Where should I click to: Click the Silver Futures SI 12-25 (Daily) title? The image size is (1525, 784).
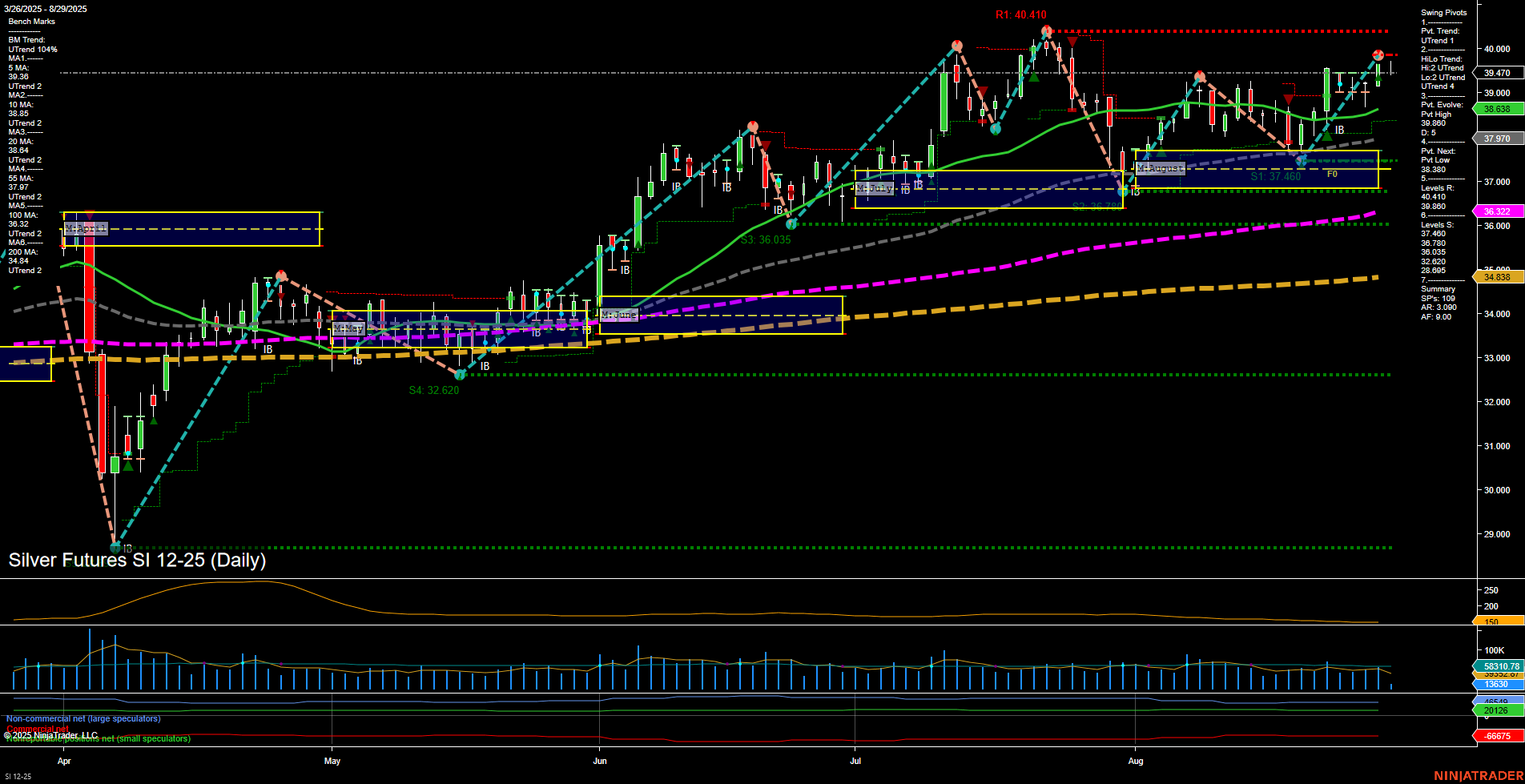tap(137, 560)
